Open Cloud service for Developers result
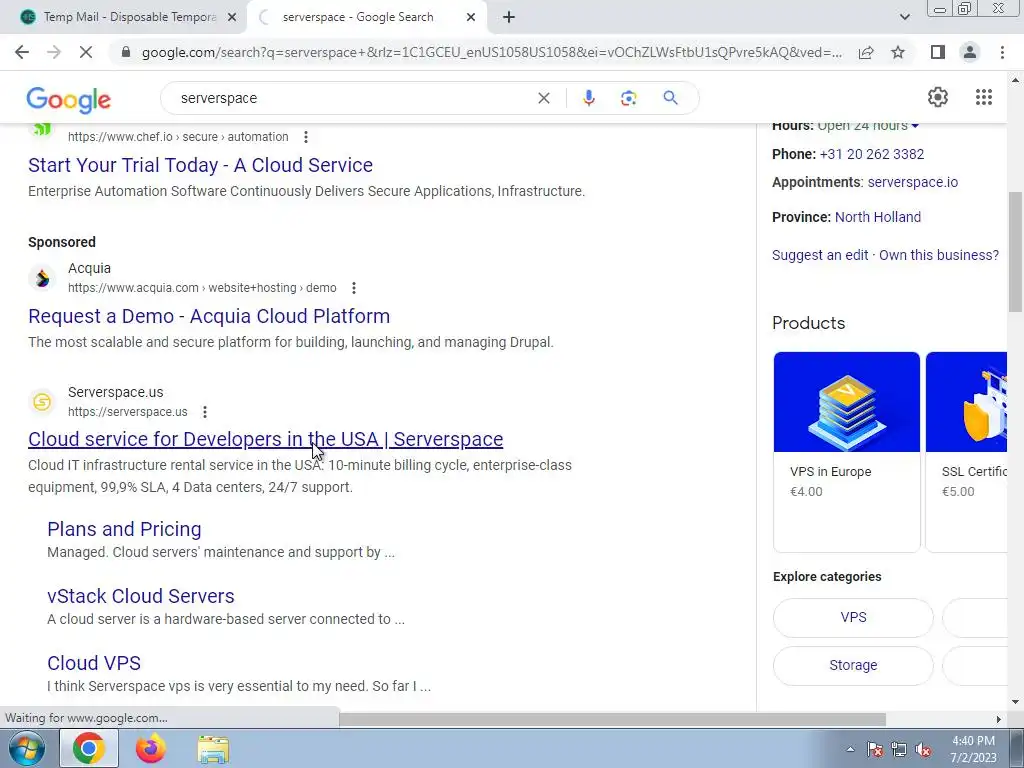The image size is (1024, 768). pyautogui.click(x=265, y=440)
